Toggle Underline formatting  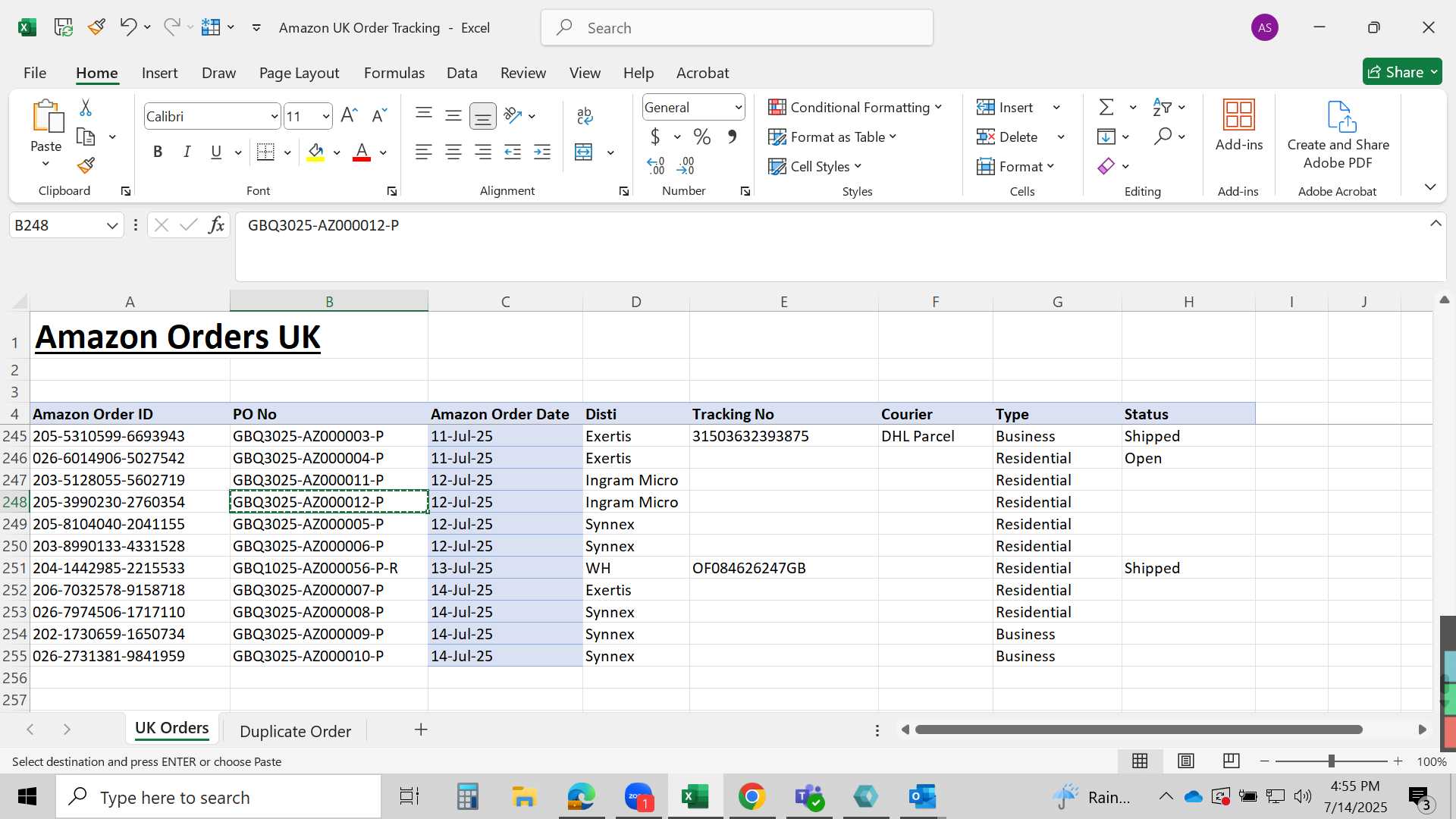(x=216, y=152)
